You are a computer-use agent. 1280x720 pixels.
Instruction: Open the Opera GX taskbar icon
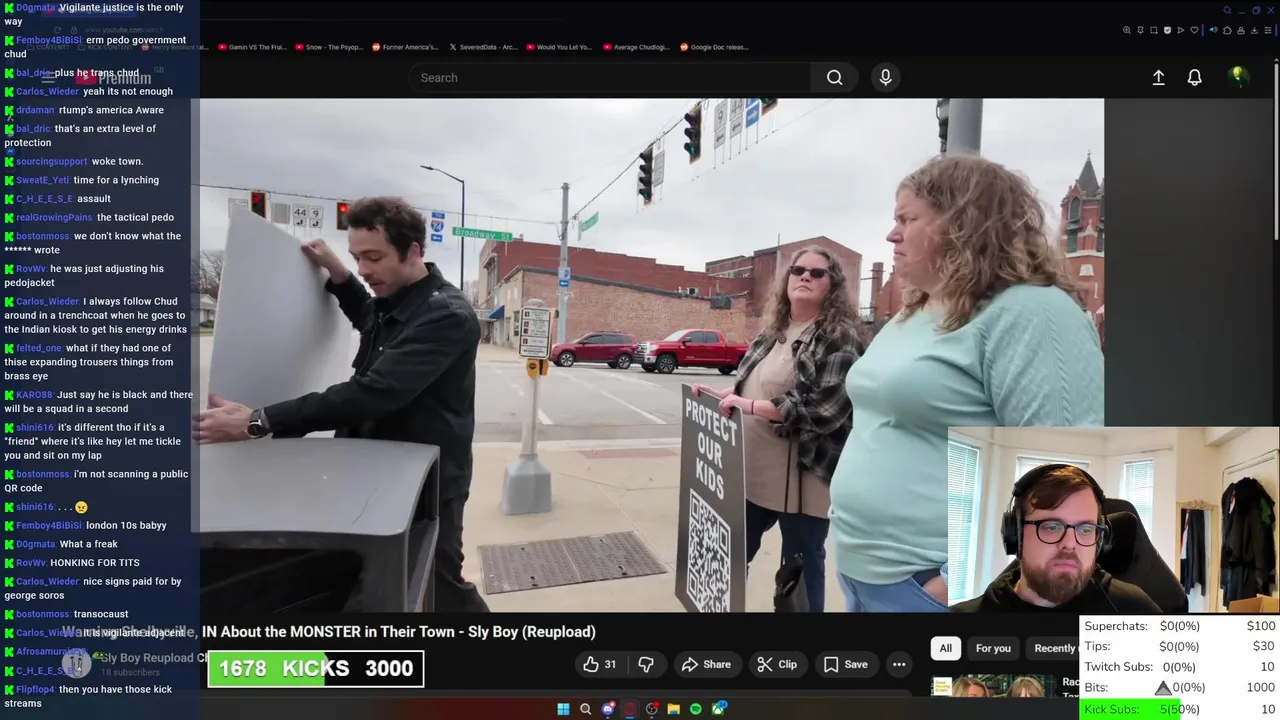point(630,709)
